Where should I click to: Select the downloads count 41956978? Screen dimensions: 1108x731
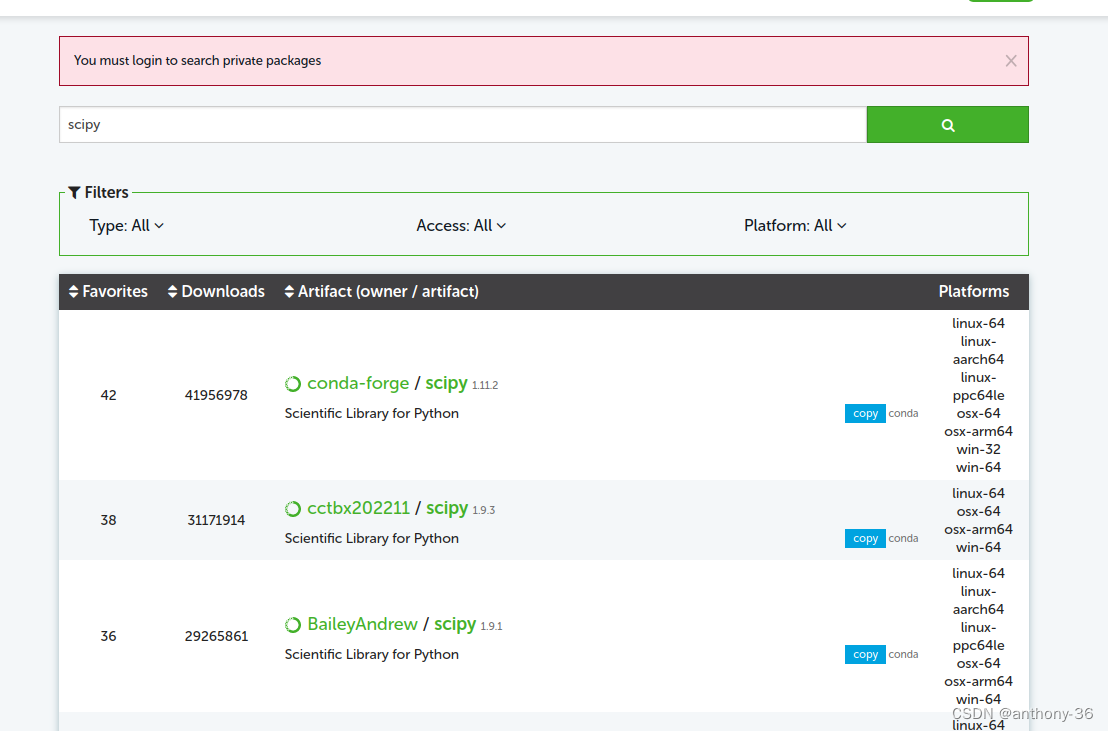[x=216, y=395]
